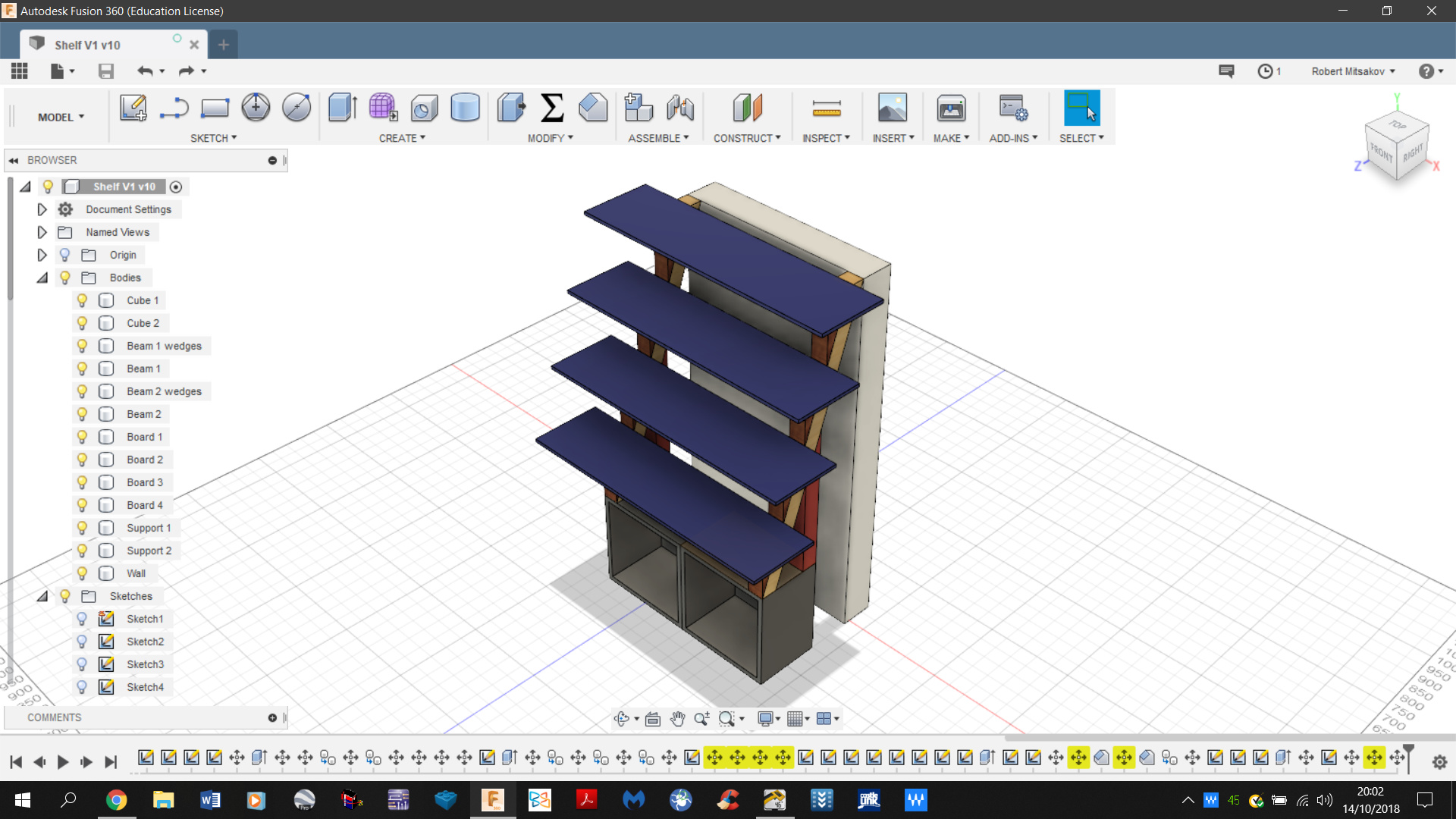This screenshot has width=1456, height=819.
Task: Select the Cylinder create tool
Action: point(465,108)
